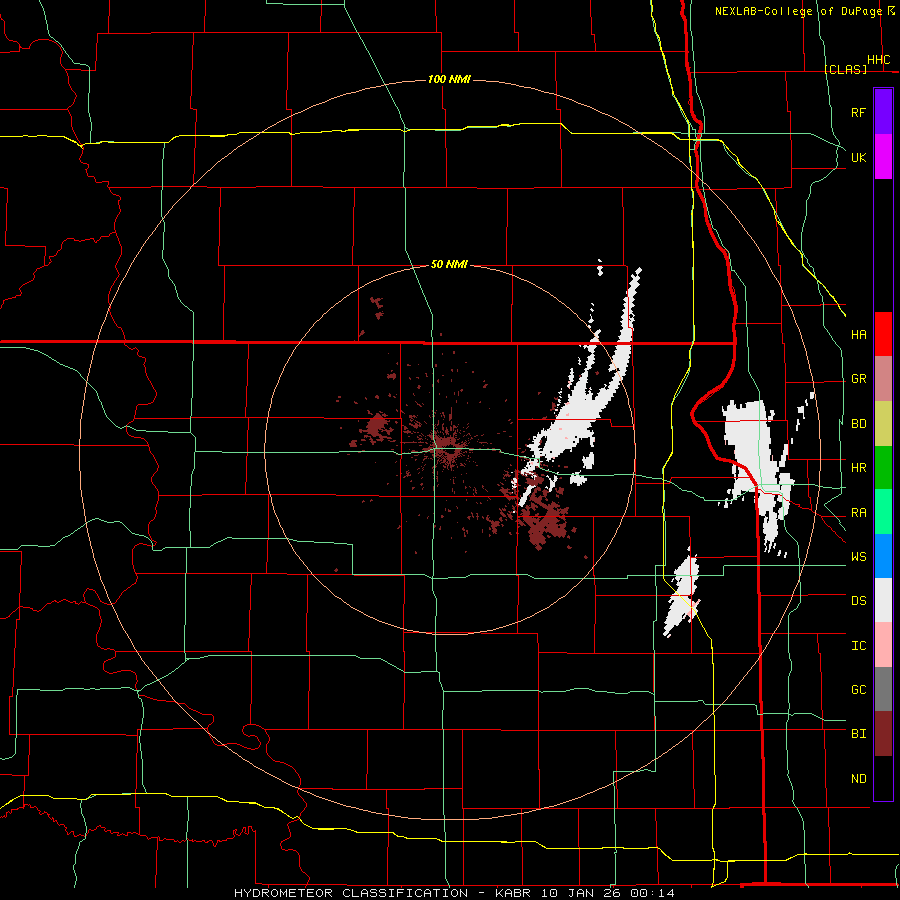
Task: Click the GC legend label text
Action: point(858,689)
